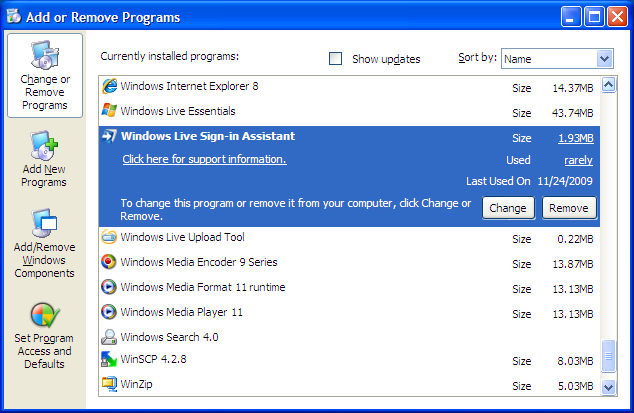Click the 1.93MB size link
This screenshot has width=634, height=413.
click(575, 138)
